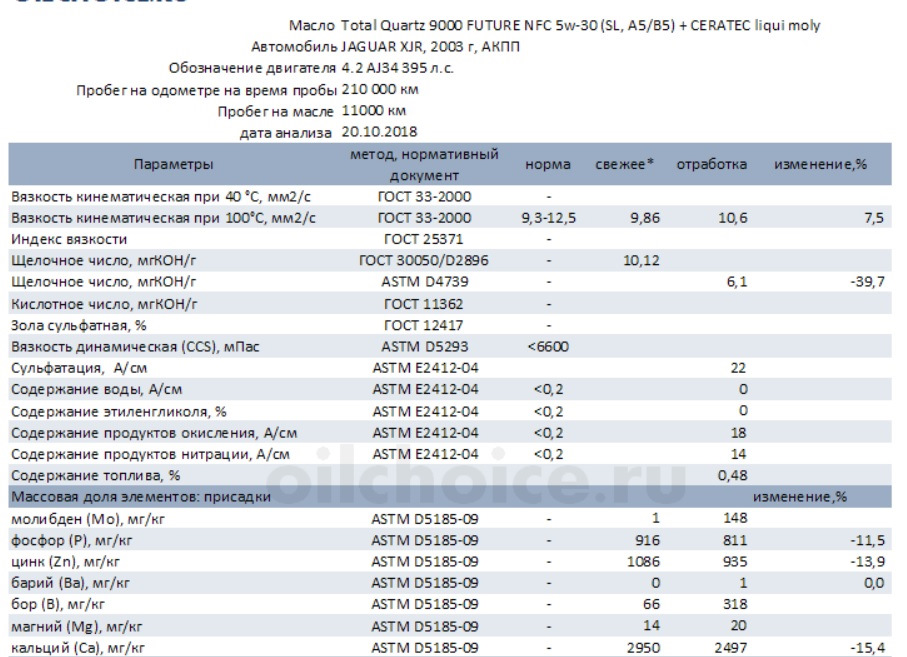This screenshot has height=657, width=907.
Task: Click 'магний (Mg), мг/кг' row label
Action: (77, 626)
